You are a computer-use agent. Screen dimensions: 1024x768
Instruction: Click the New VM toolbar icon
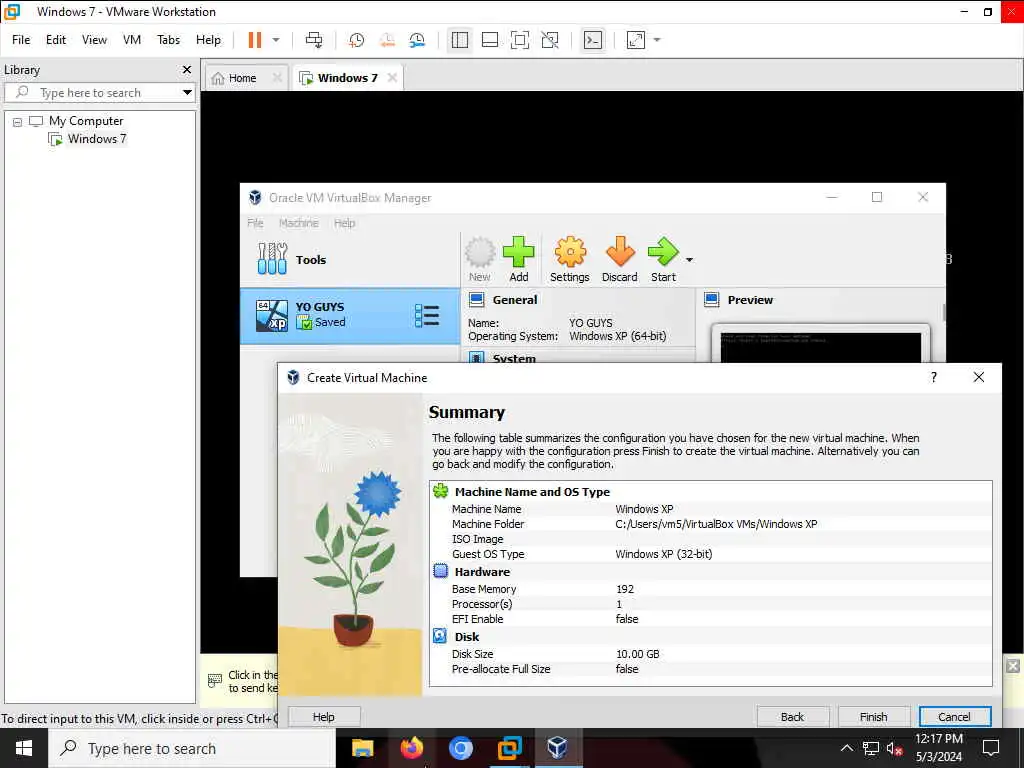click(479, 259)
